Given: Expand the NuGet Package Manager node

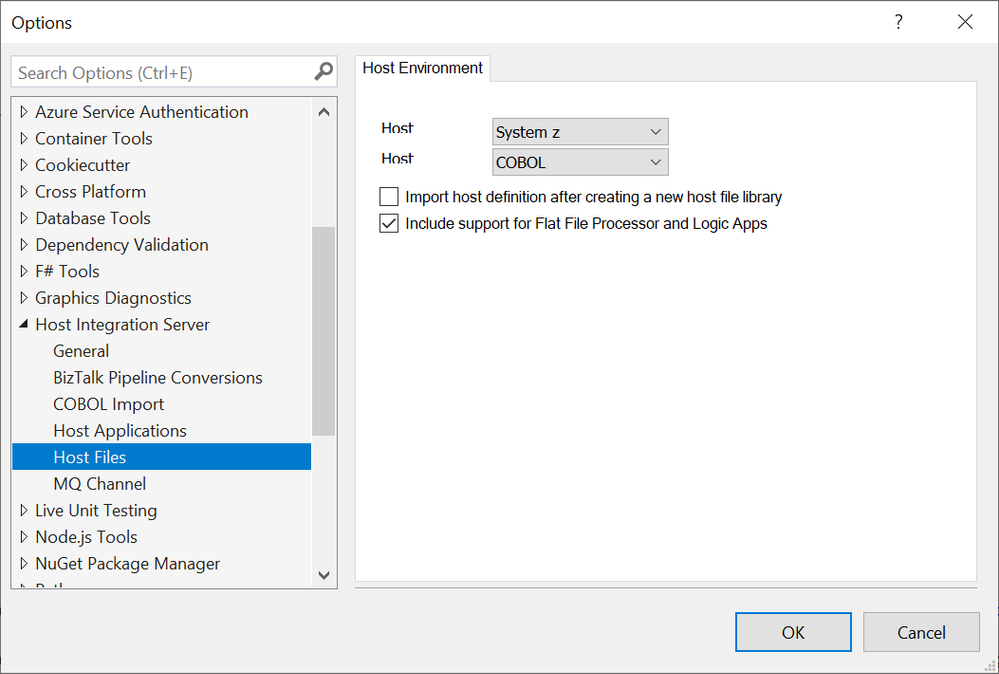Looking at the screenshot, I should (24, 564).
